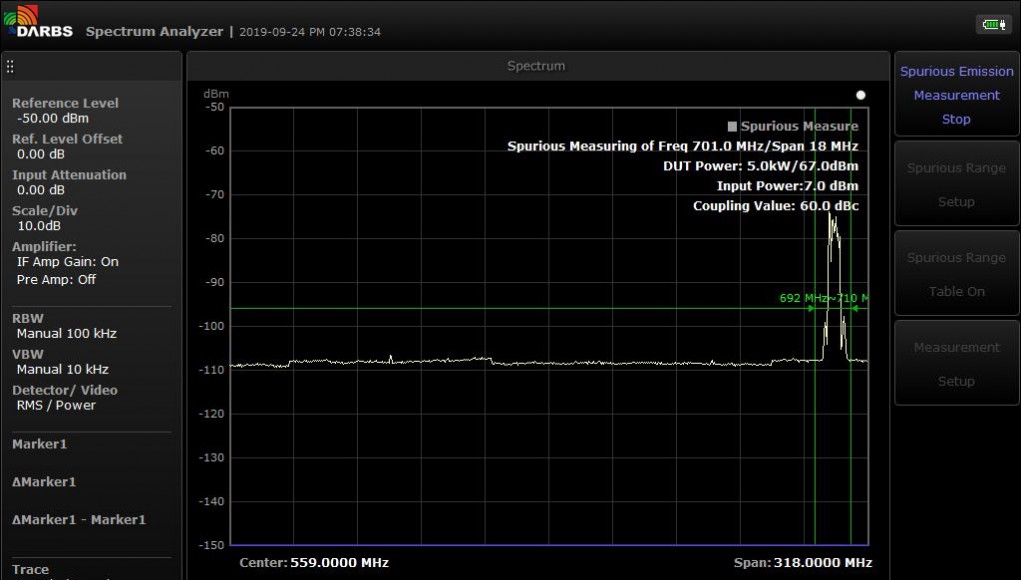Click the IF Amp Gain: On value
Screen dimensions: 1021x580
point(68,262)
